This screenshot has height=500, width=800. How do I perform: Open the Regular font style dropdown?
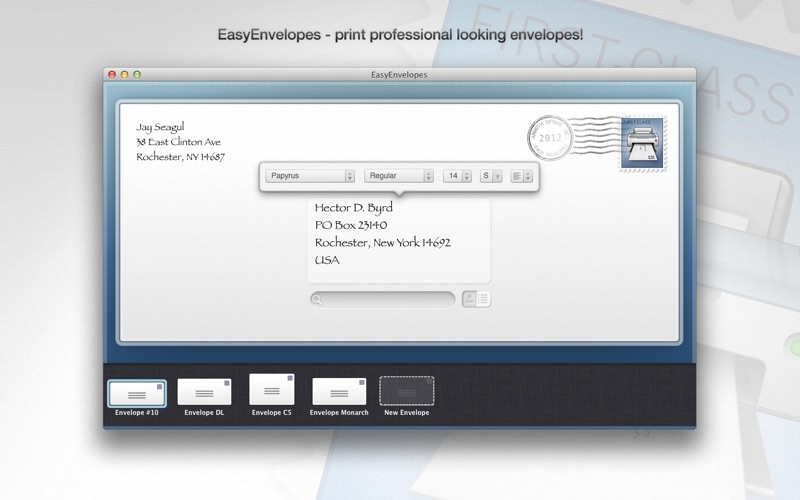pyautogui.click(x=398, y=176)
